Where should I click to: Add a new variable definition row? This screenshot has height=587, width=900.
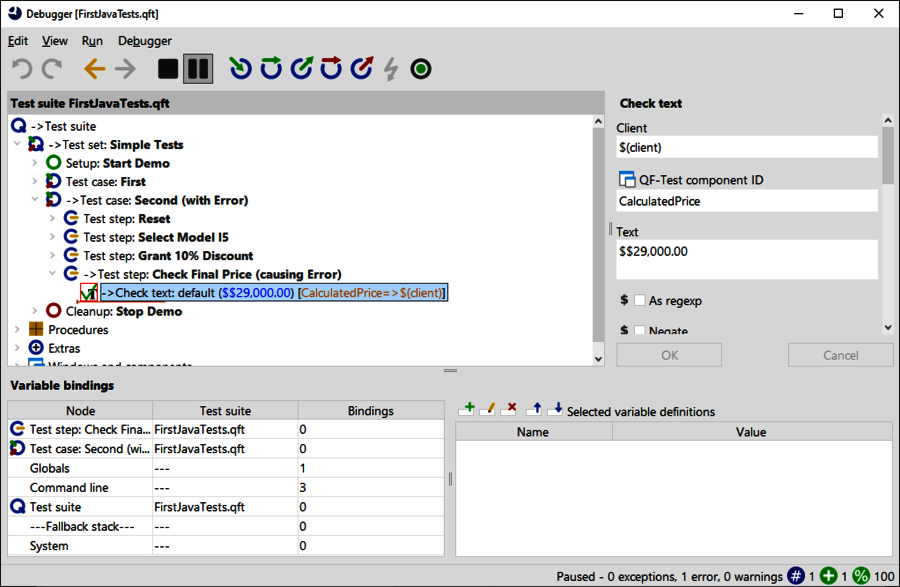click(x=466, y=409)
